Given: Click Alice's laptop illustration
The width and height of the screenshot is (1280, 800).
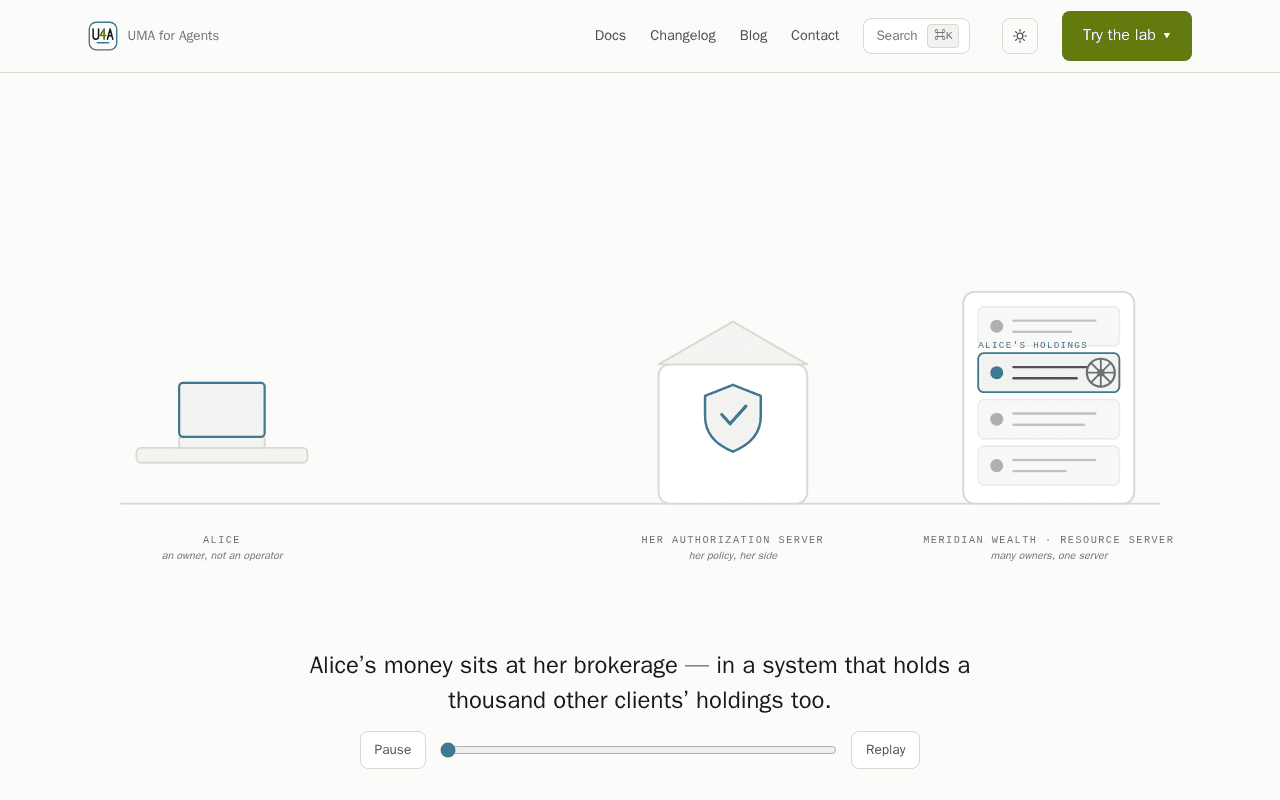Looking at the screenshot, I should coord(222,422).
